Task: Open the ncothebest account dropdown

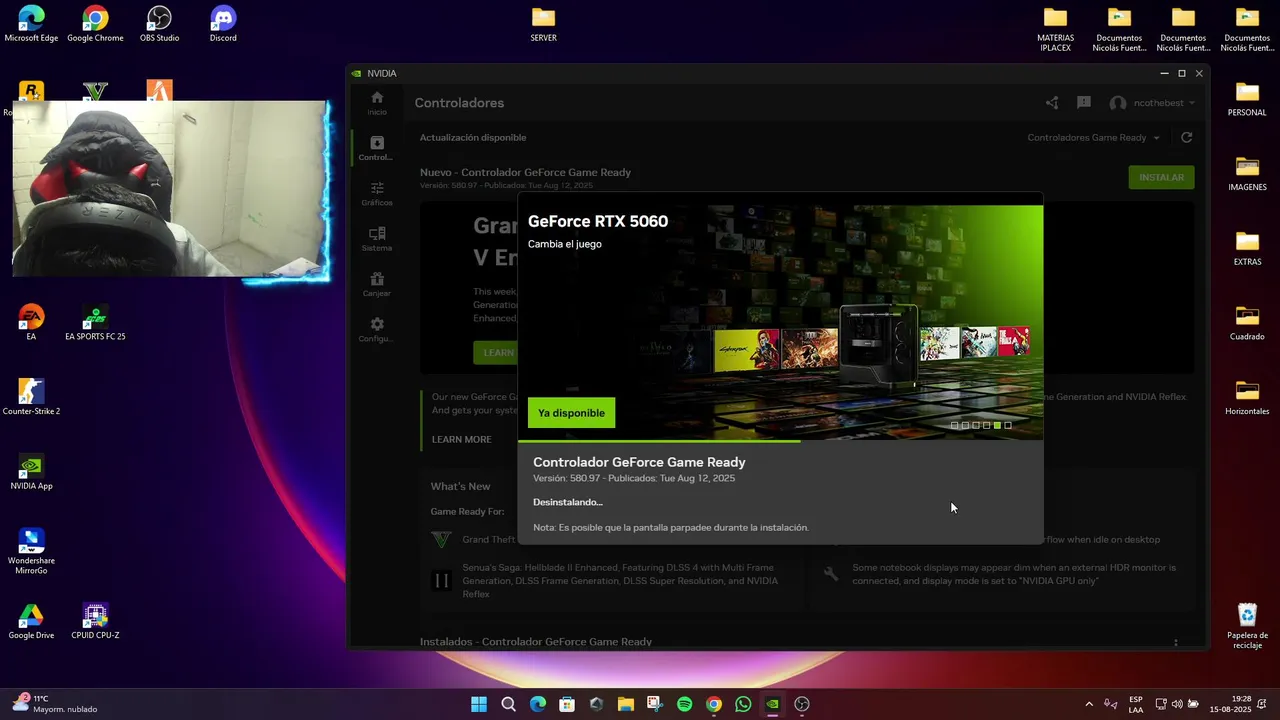Action: pos(1152,103)
